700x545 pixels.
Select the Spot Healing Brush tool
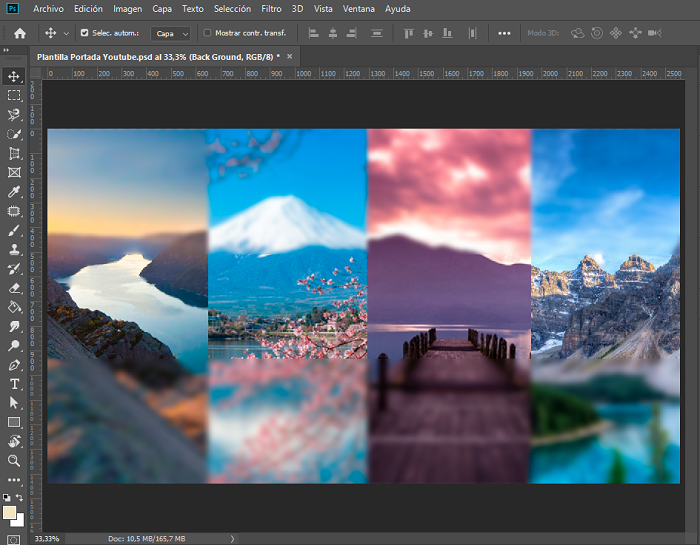coord(14,211)
